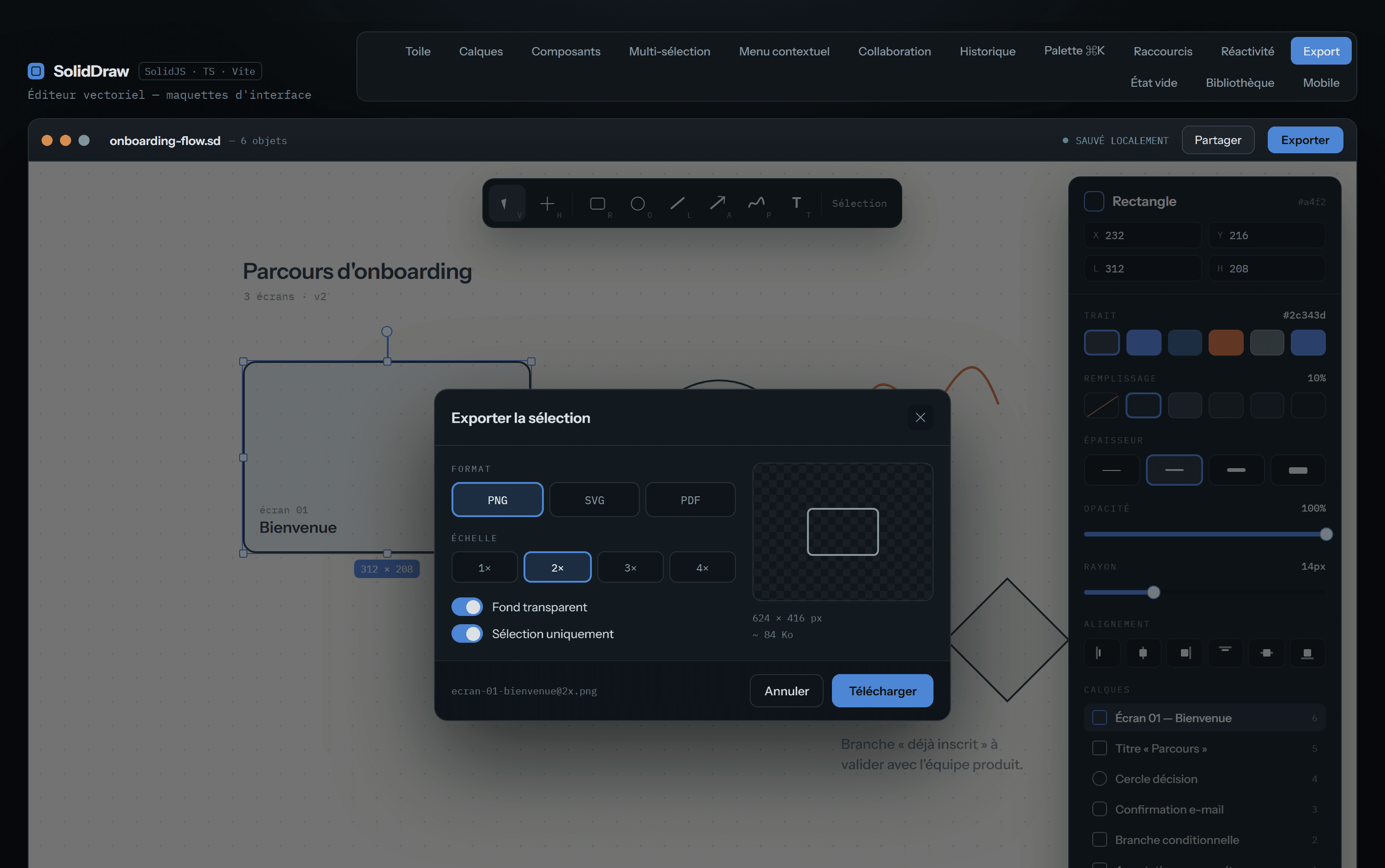Click the width field showing 312
Image resolution: width=1385 pixels, height=868 pixels.
[1142, 269]
